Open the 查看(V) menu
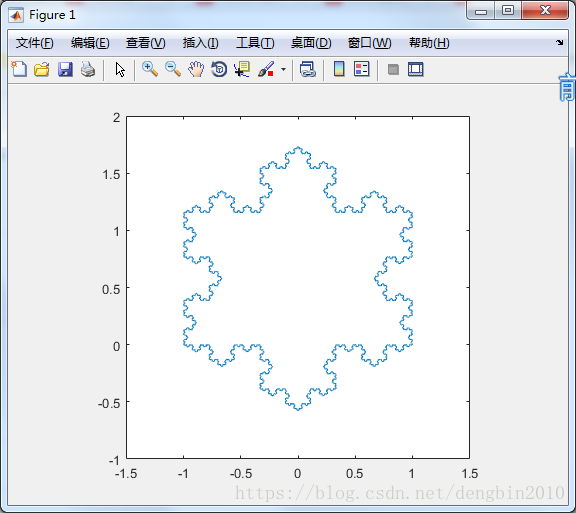Image resolution: width=576 pixels, height=513 pixels. pos(145,43)
